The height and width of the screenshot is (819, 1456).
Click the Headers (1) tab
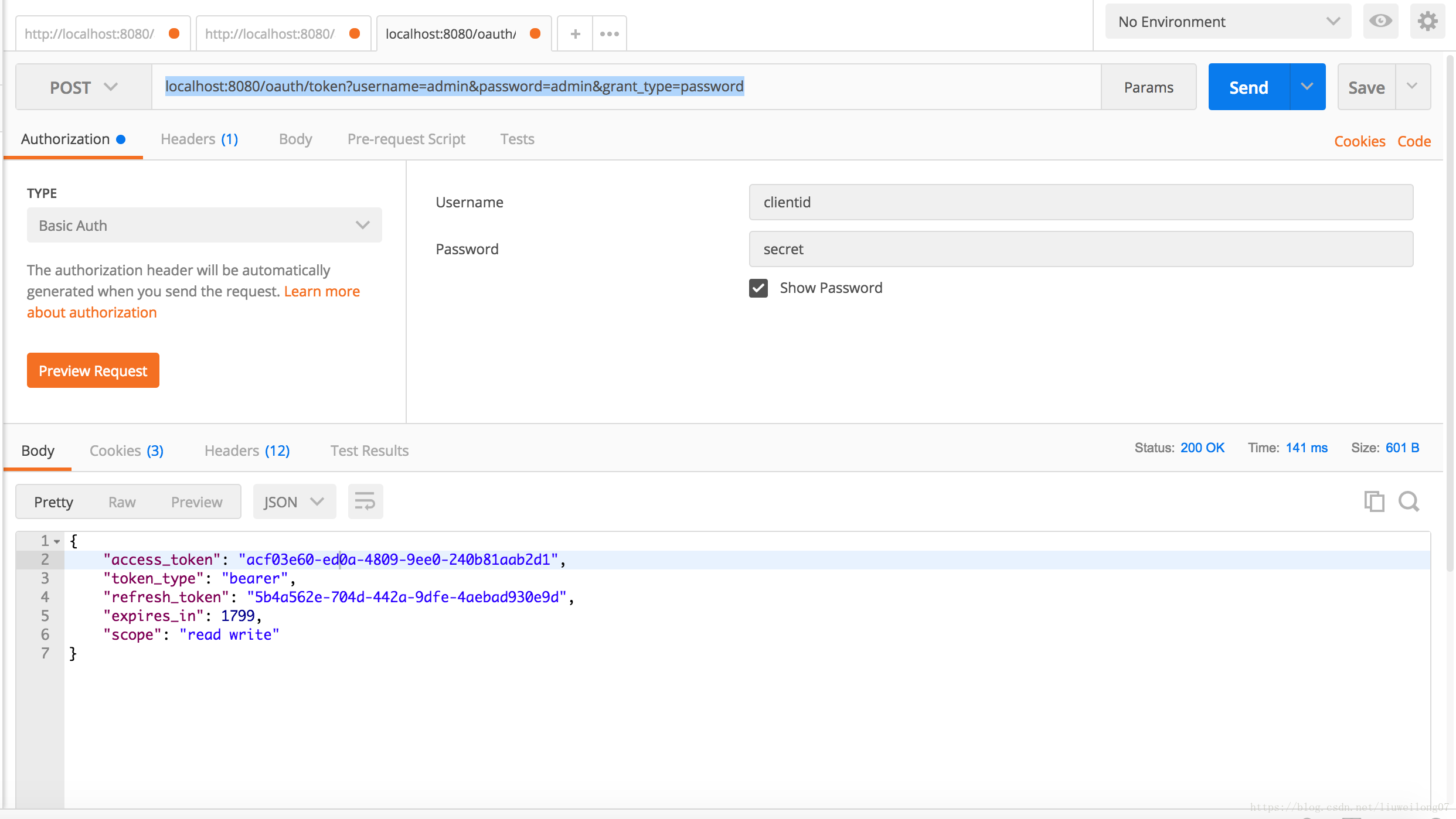(199, 138)
